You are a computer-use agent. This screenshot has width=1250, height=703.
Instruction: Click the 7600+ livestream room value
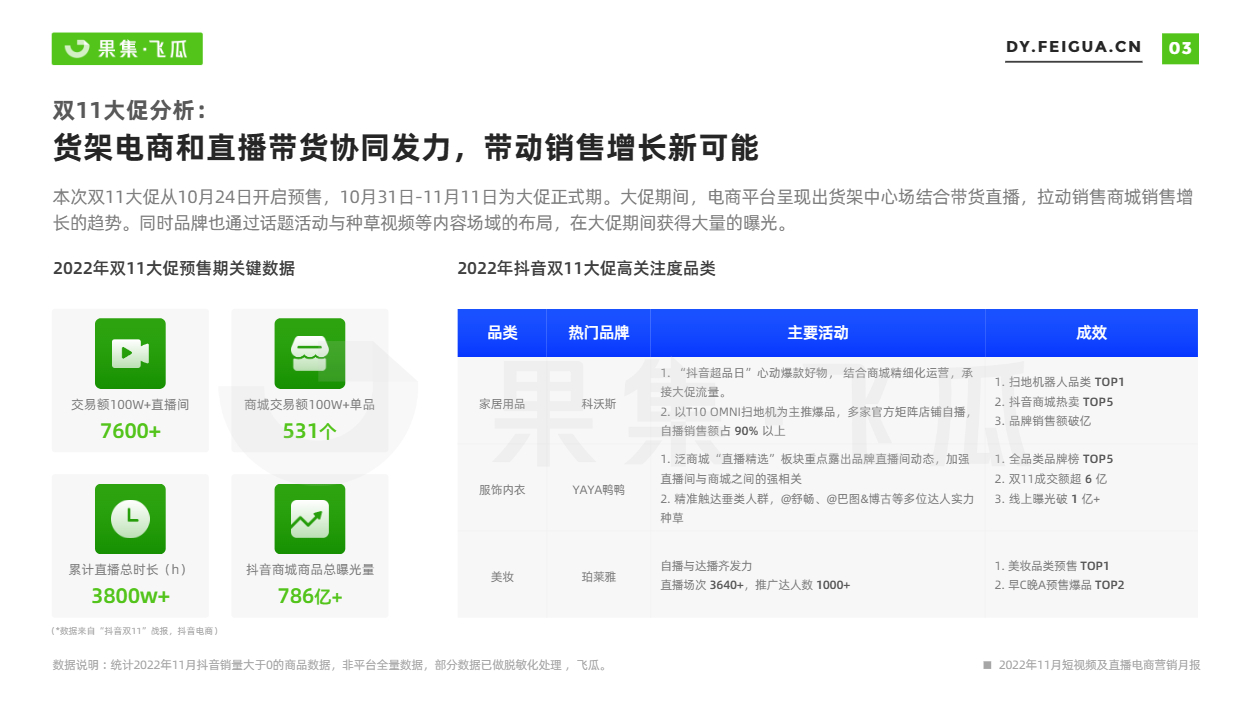click(x=130, y=431)
